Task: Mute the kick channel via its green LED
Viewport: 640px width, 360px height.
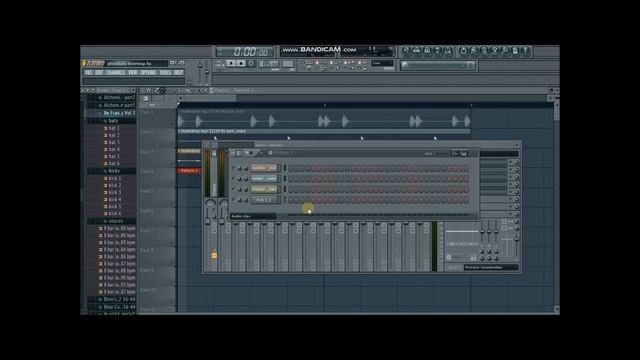Action: tap(233, 200)
